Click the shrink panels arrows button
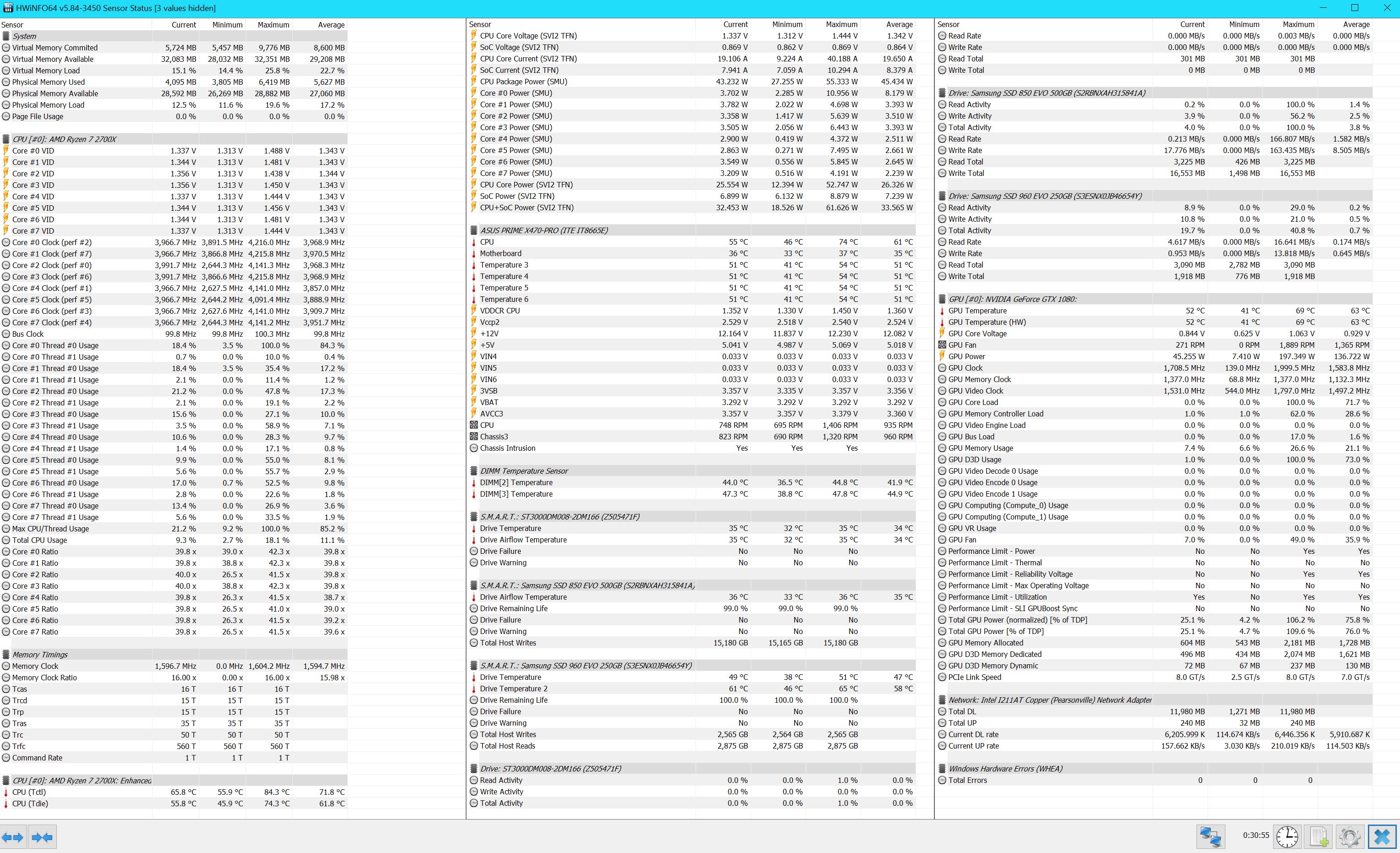This screenshot has width=1400, height=853. [42, 837]
